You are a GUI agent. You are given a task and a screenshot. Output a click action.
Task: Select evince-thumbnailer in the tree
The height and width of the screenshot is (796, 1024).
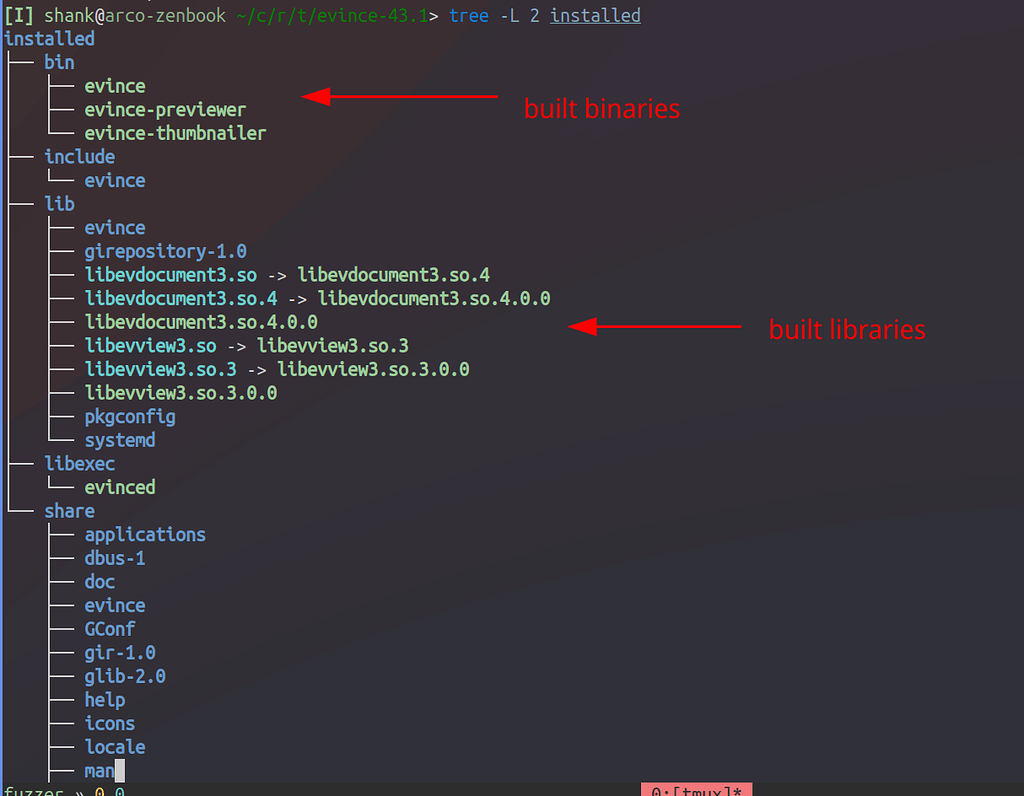(x=175, y=133)
